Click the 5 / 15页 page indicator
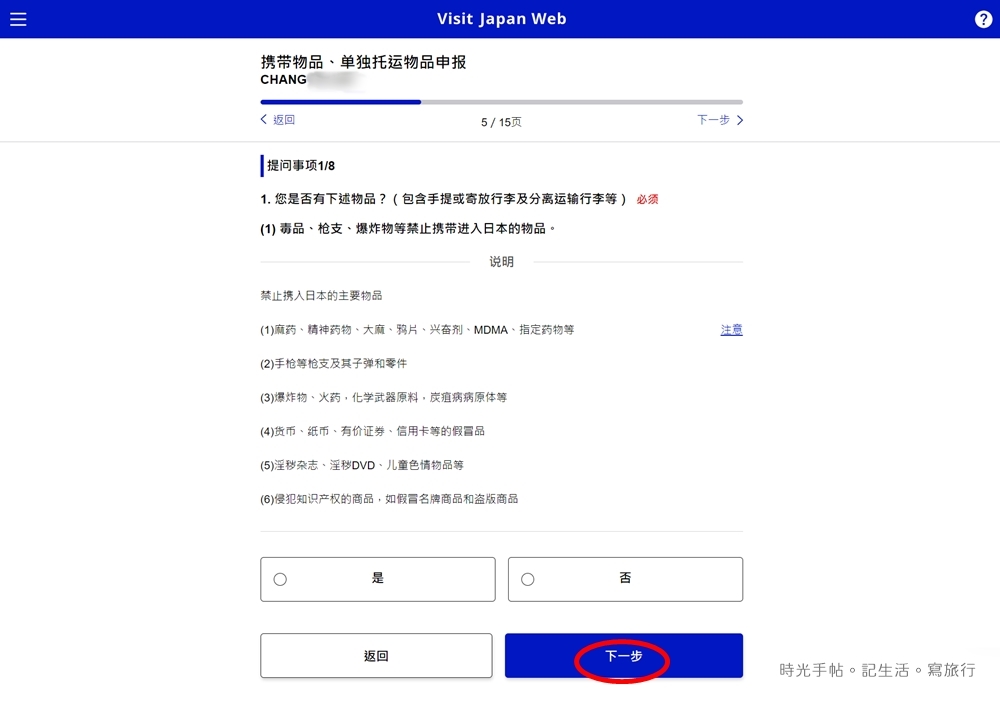Image resolution: width=1000 pixels, height=703 pixels. 501,122
